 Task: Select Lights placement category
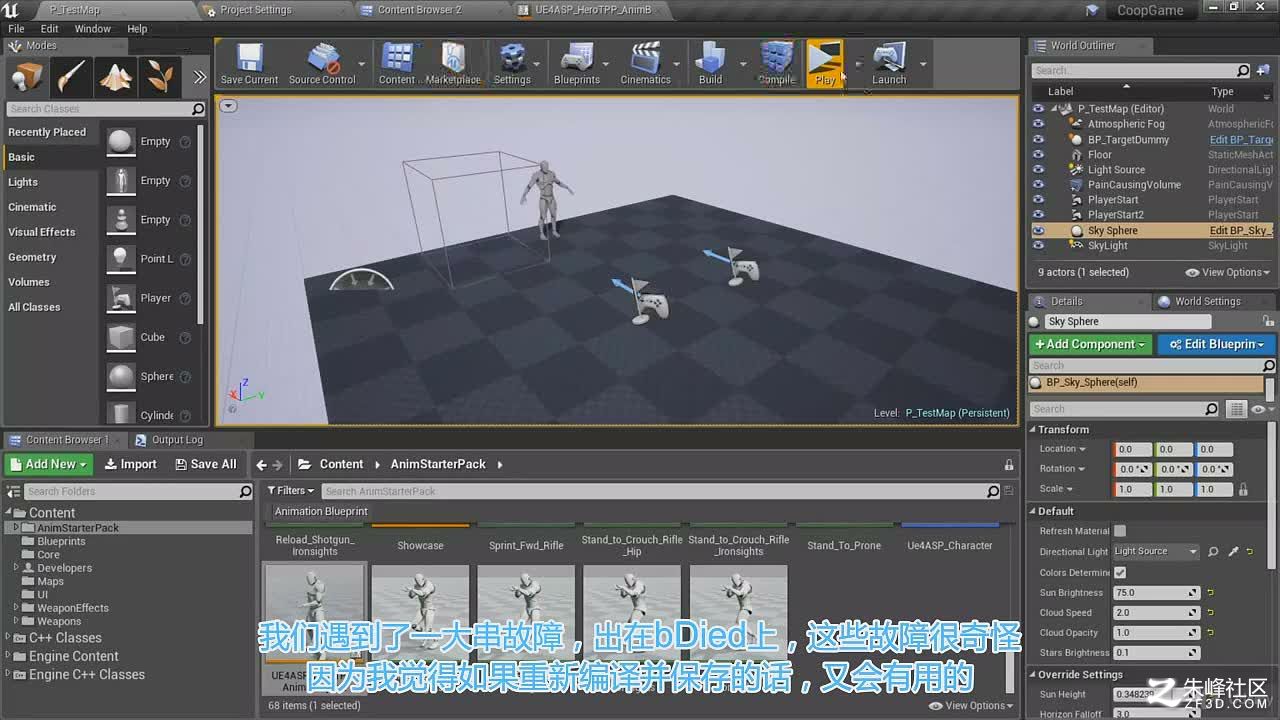23,182
